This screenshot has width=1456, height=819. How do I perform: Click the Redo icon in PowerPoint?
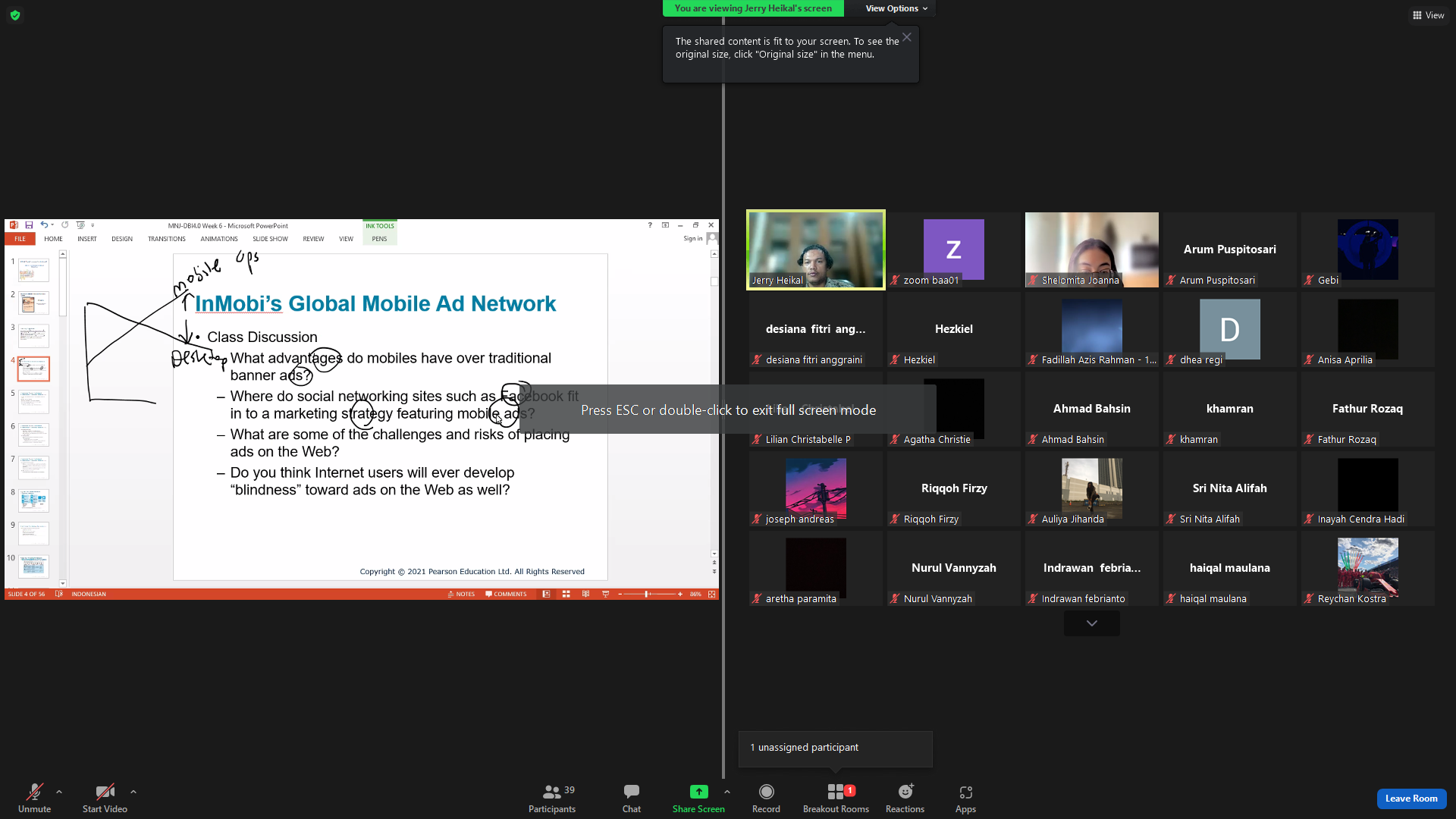65,225
